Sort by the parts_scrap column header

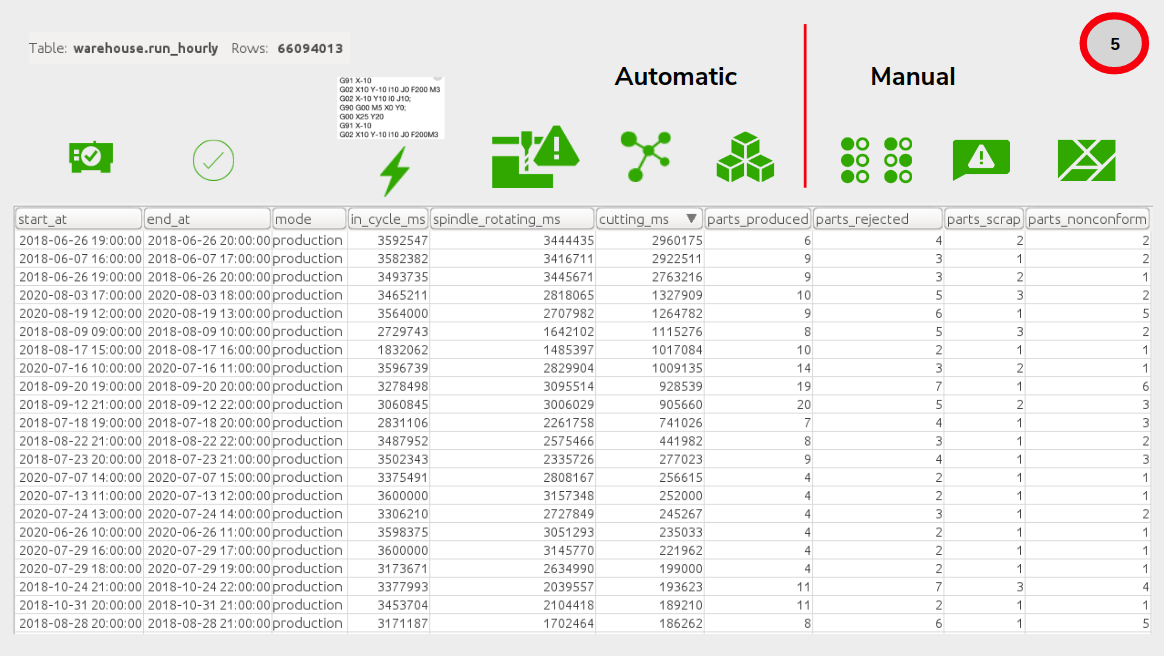click(984, 219)
